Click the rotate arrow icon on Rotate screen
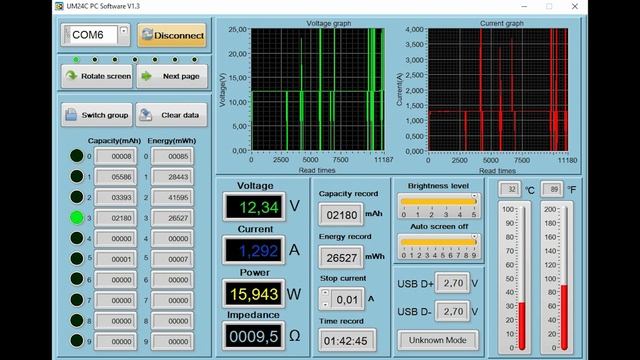The image size is (640, 360). coord(71,76)
